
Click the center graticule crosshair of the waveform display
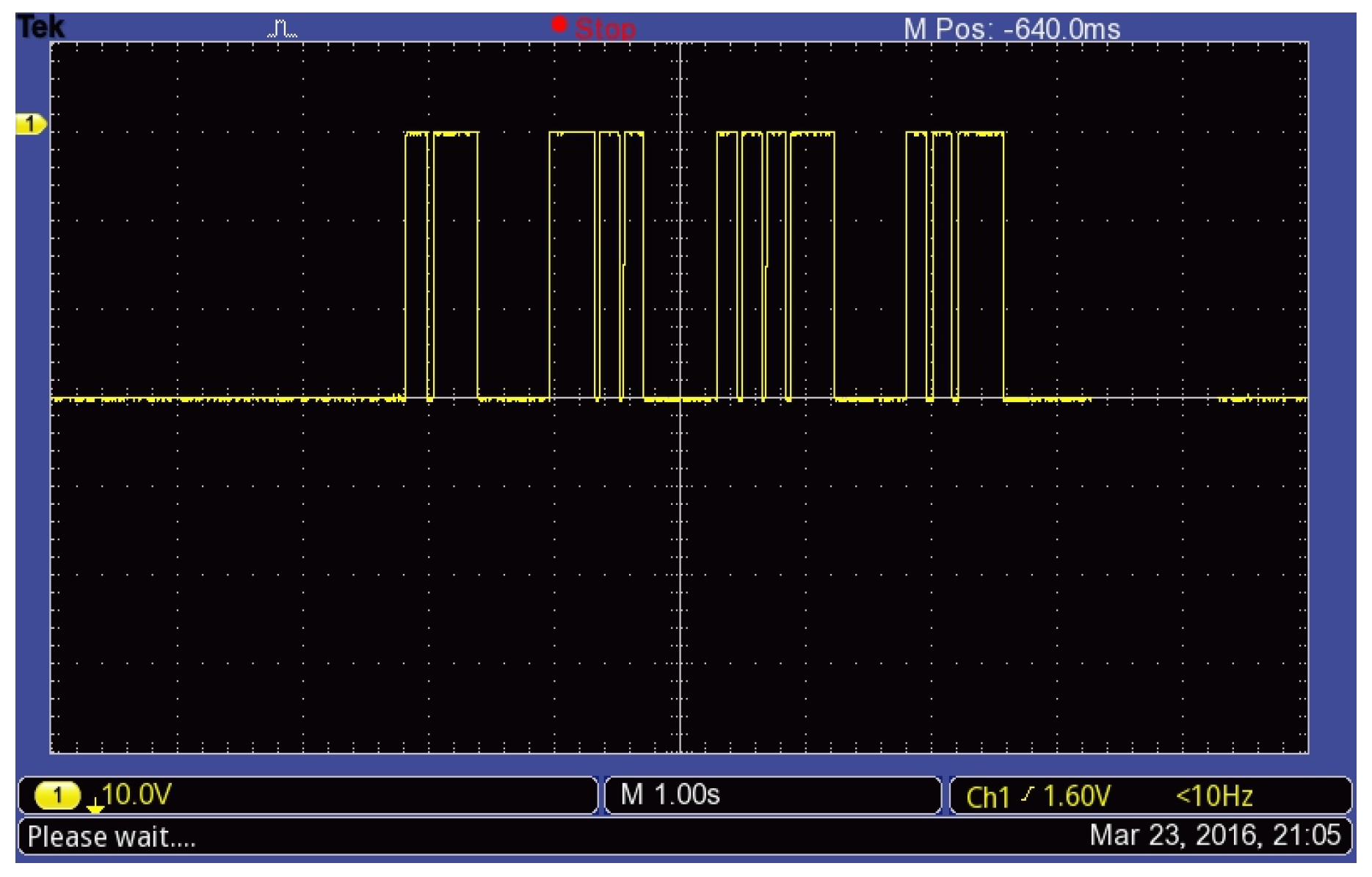click(x=681, y=396)
